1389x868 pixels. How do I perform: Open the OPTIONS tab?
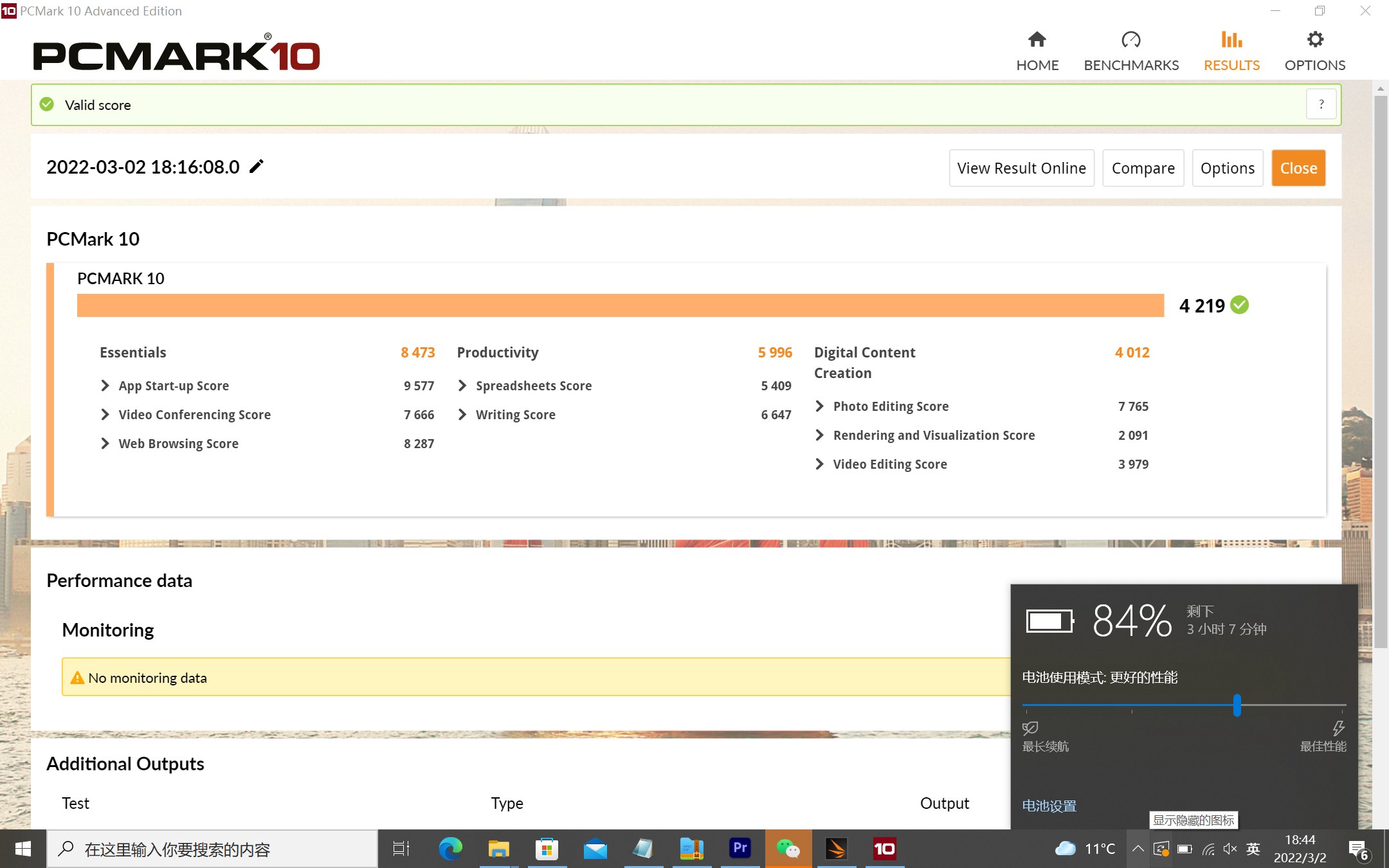[x=1315, y=51]
